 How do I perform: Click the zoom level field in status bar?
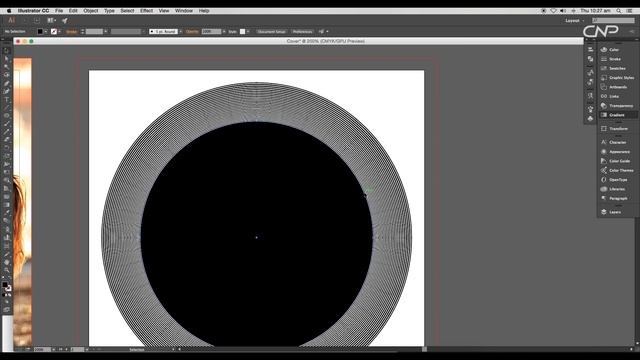(42, 349)
